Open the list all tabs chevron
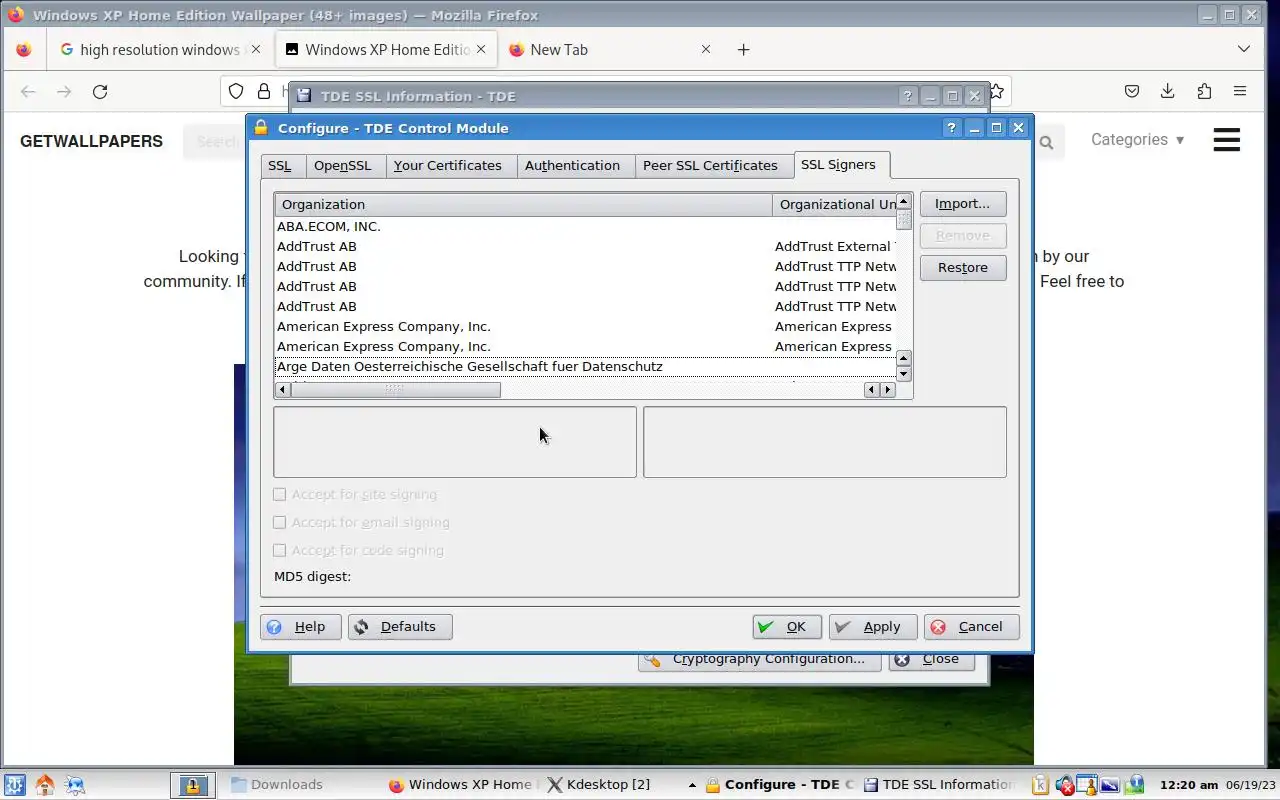 pyautogui.click(x=1244, y=49)
